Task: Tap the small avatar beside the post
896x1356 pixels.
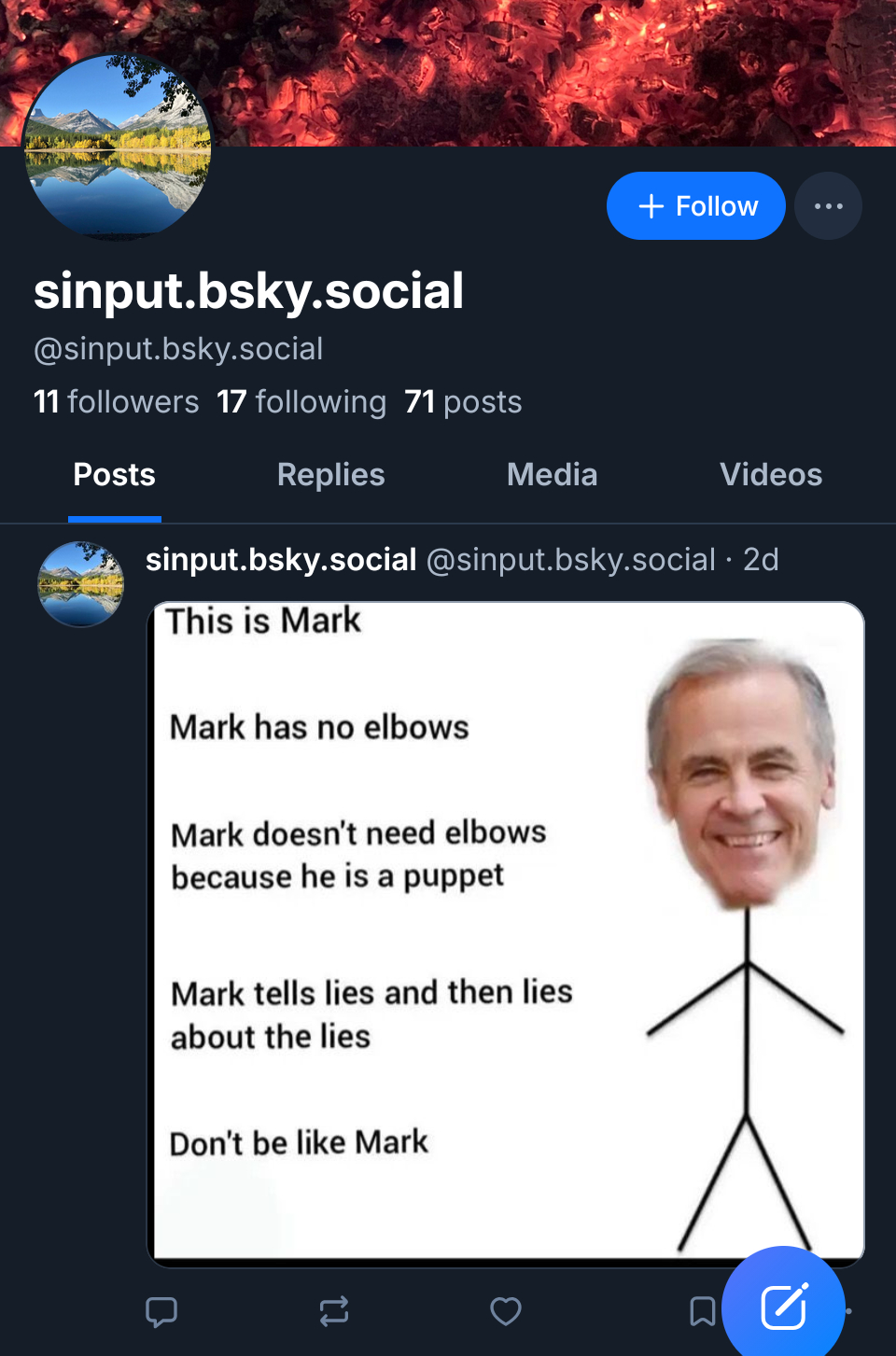Action: click(81, 584)
